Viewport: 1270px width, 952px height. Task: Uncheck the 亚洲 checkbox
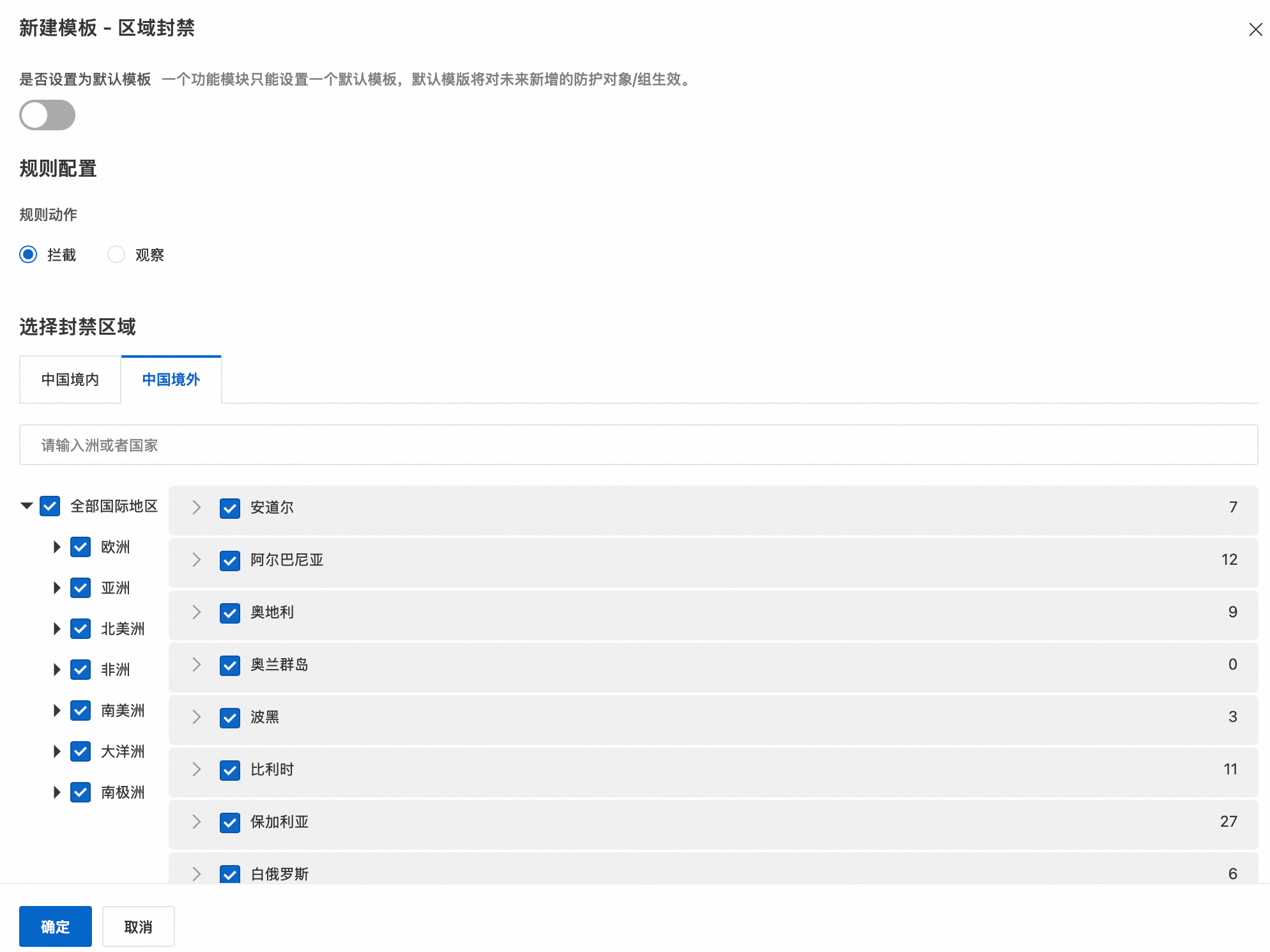(80, 588)
